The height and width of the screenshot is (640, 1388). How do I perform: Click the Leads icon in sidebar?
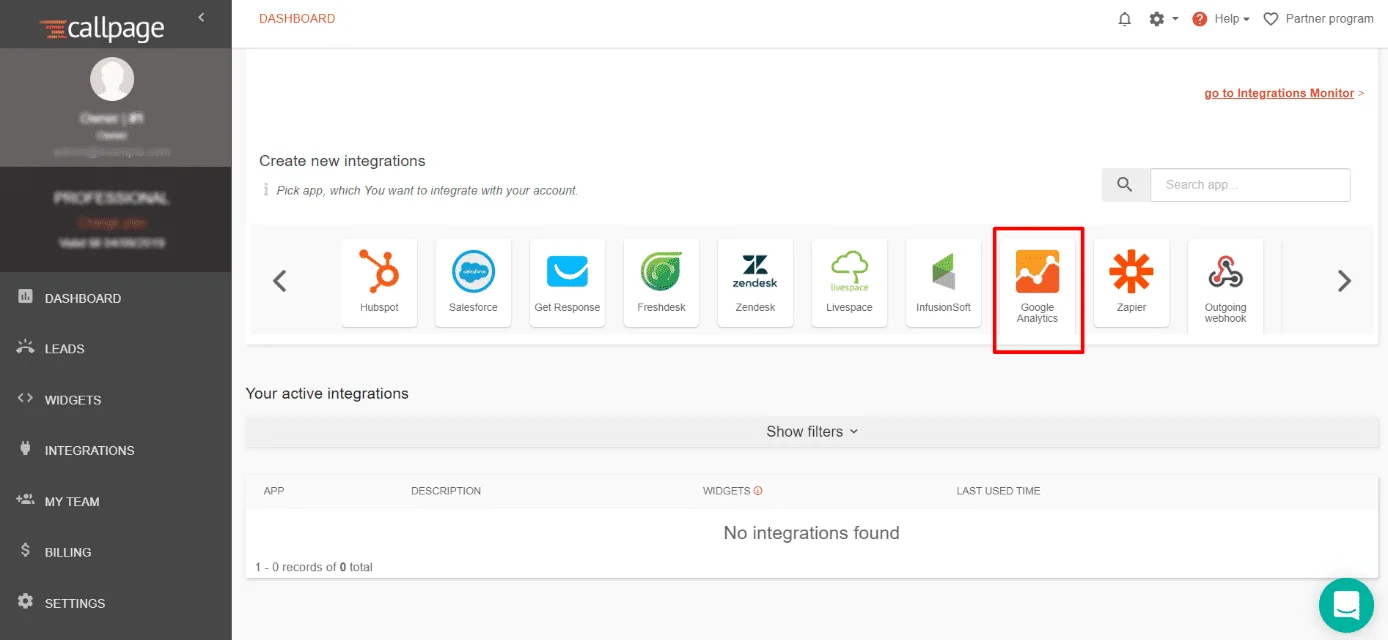(x=25, y=347)
